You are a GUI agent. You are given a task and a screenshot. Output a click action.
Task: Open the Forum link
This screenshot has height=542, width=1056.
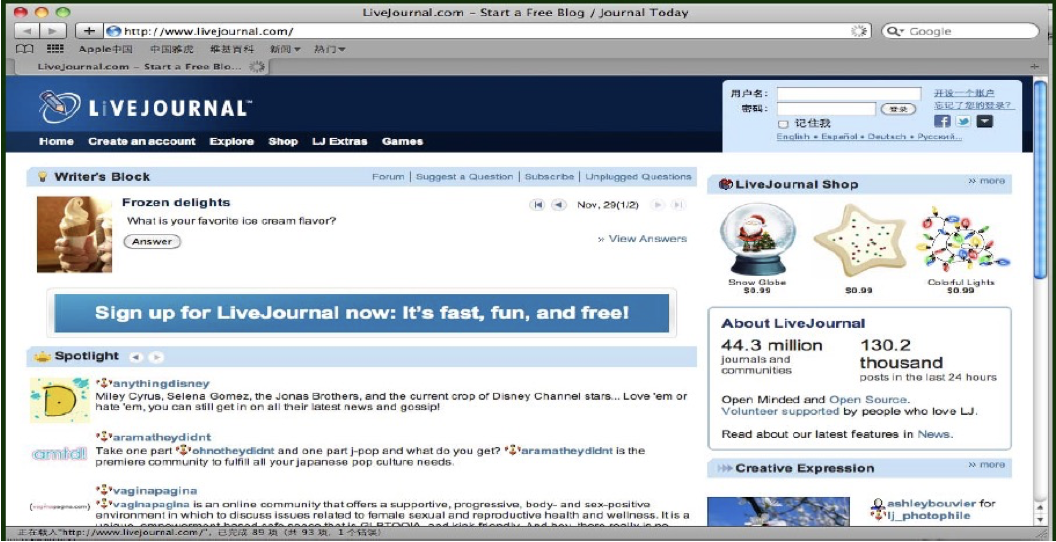pyautogui.click(x=388, y=177)
